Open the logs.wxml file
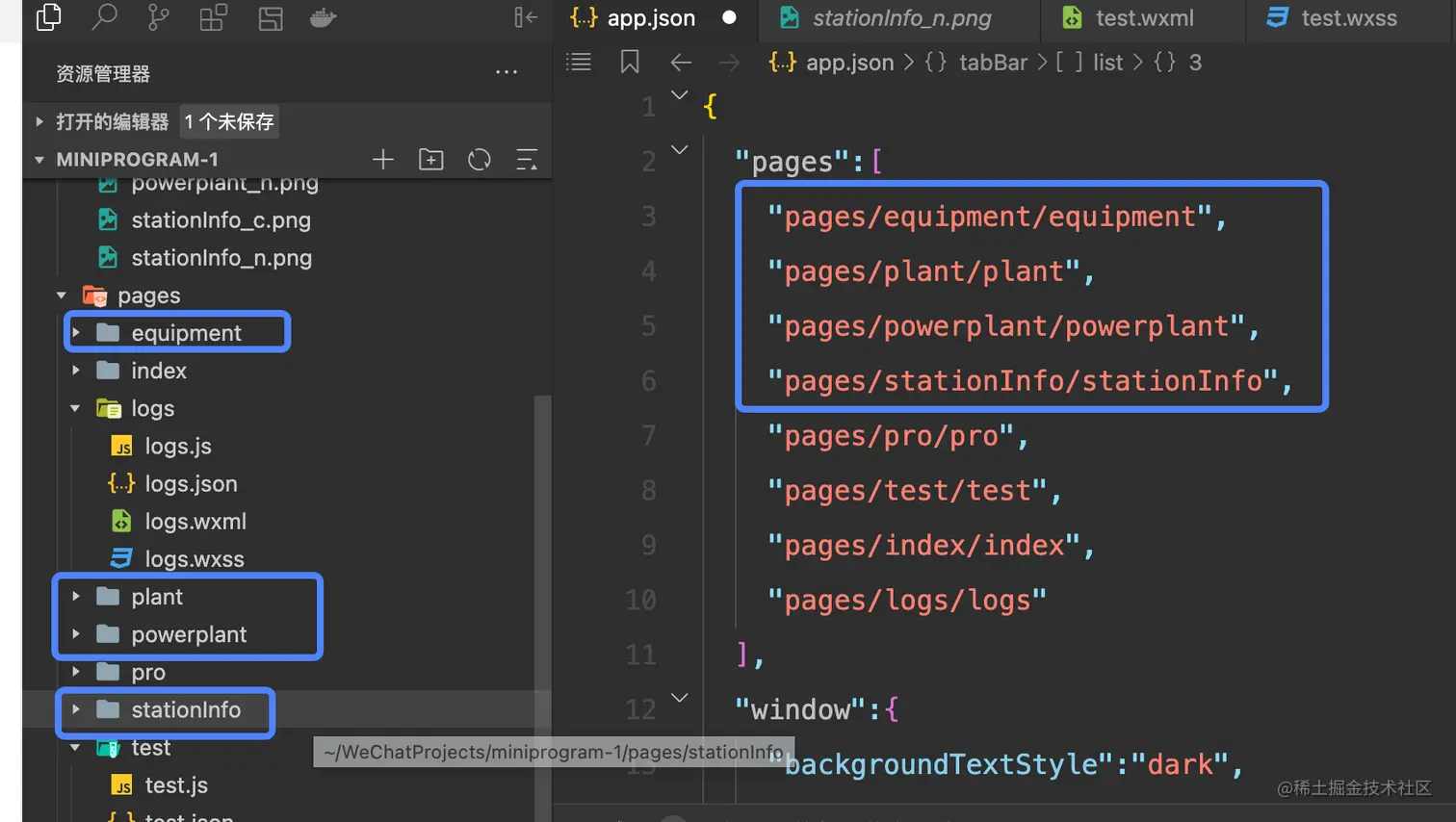Screen dimensions: 1456x822 coord(195,522)
